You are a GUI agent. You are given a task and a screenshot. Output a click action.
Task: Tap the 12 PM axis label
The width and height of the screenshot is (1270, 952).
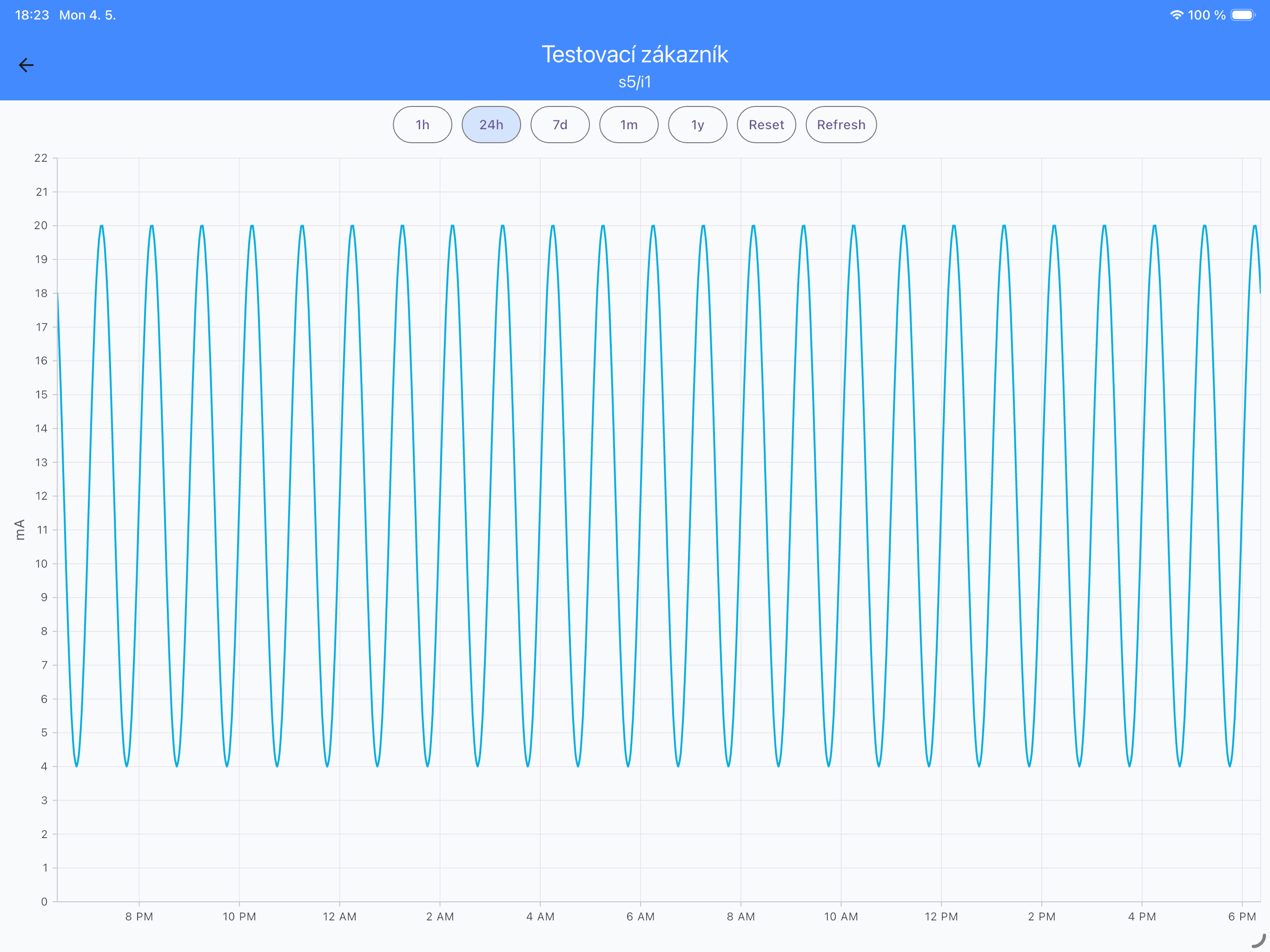[941, 916]
